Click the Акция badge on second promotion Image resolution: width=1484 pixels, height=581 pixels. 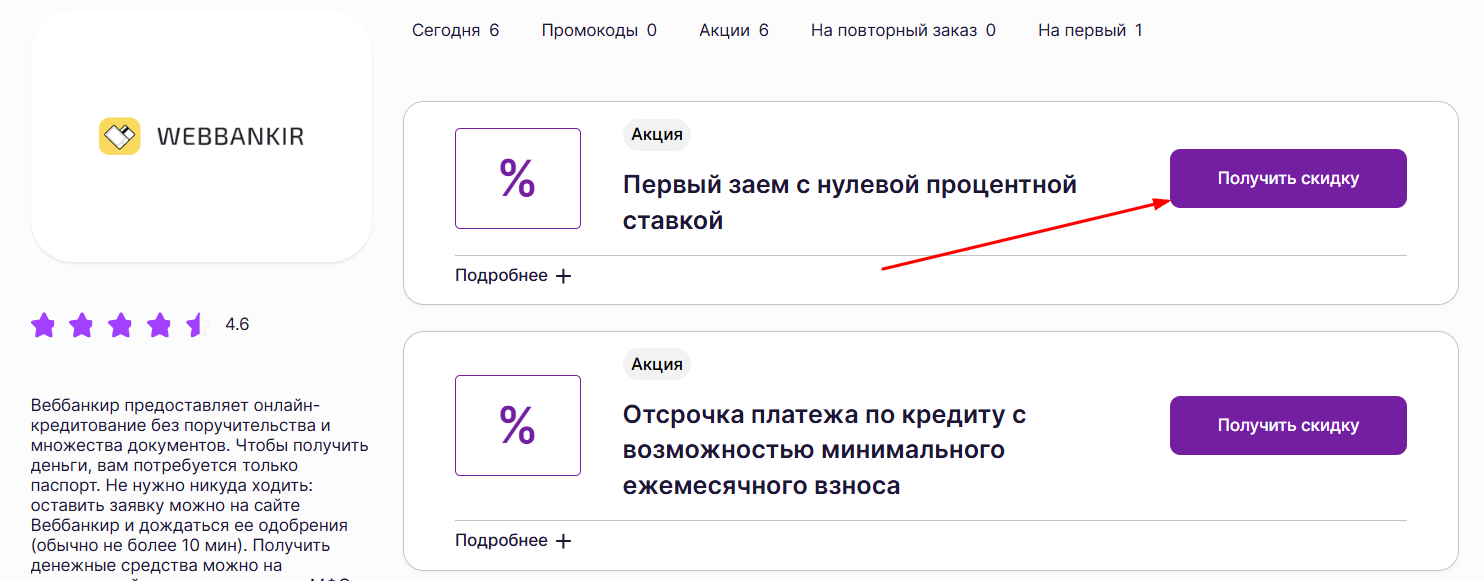(656, 363)
